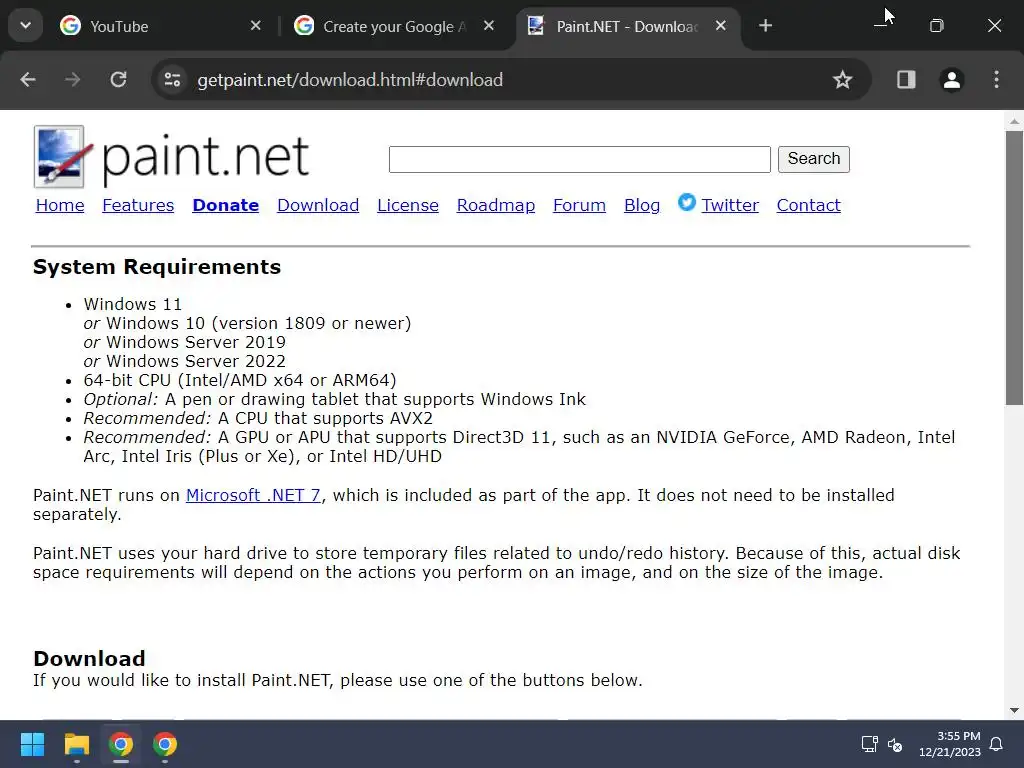Viewport: 1024px width, 768px height.
Task: Click the paint.net logo image
Action: 172,157
